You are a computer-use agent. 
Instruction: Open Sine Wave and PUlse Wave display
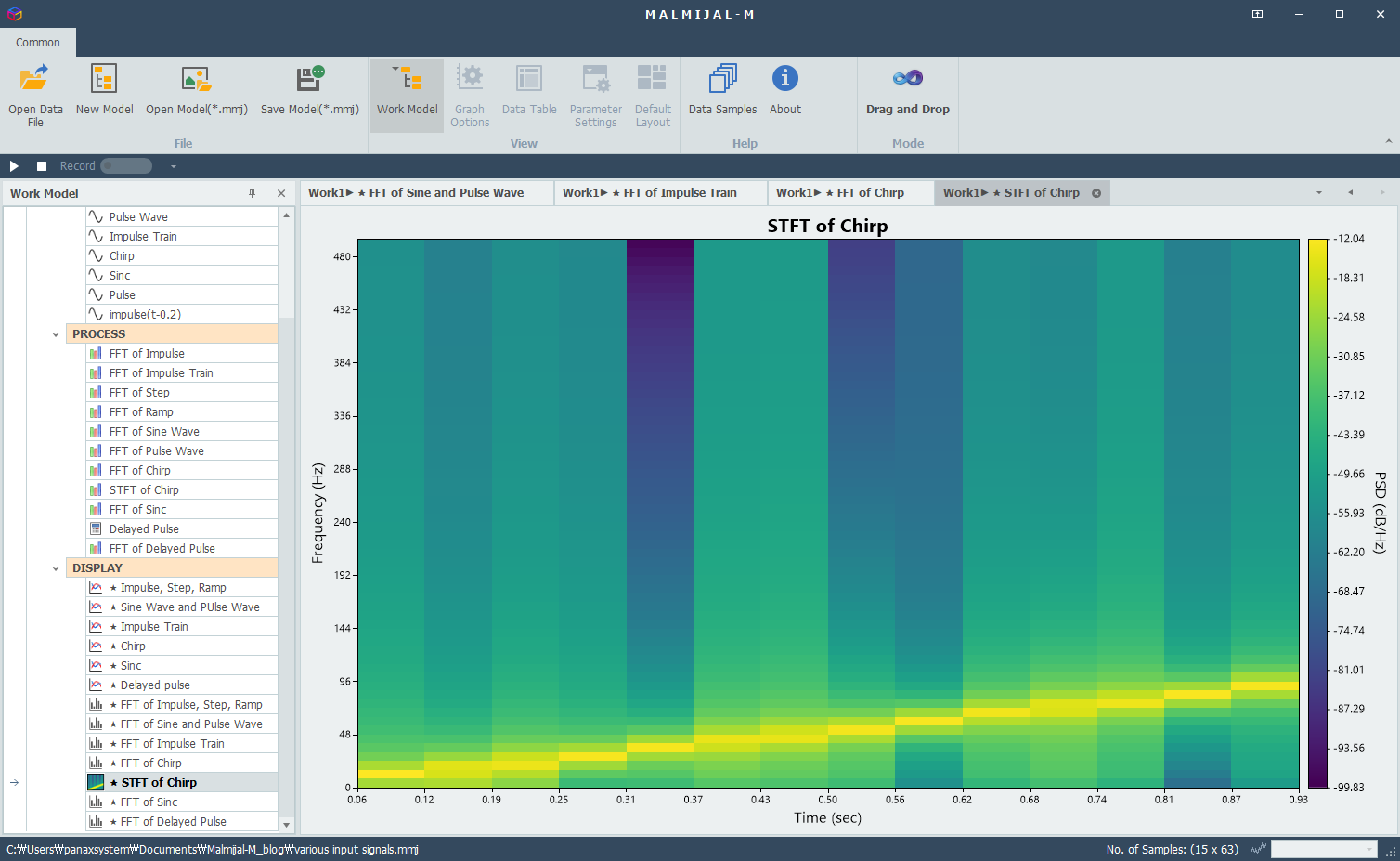tap(182, 607)
